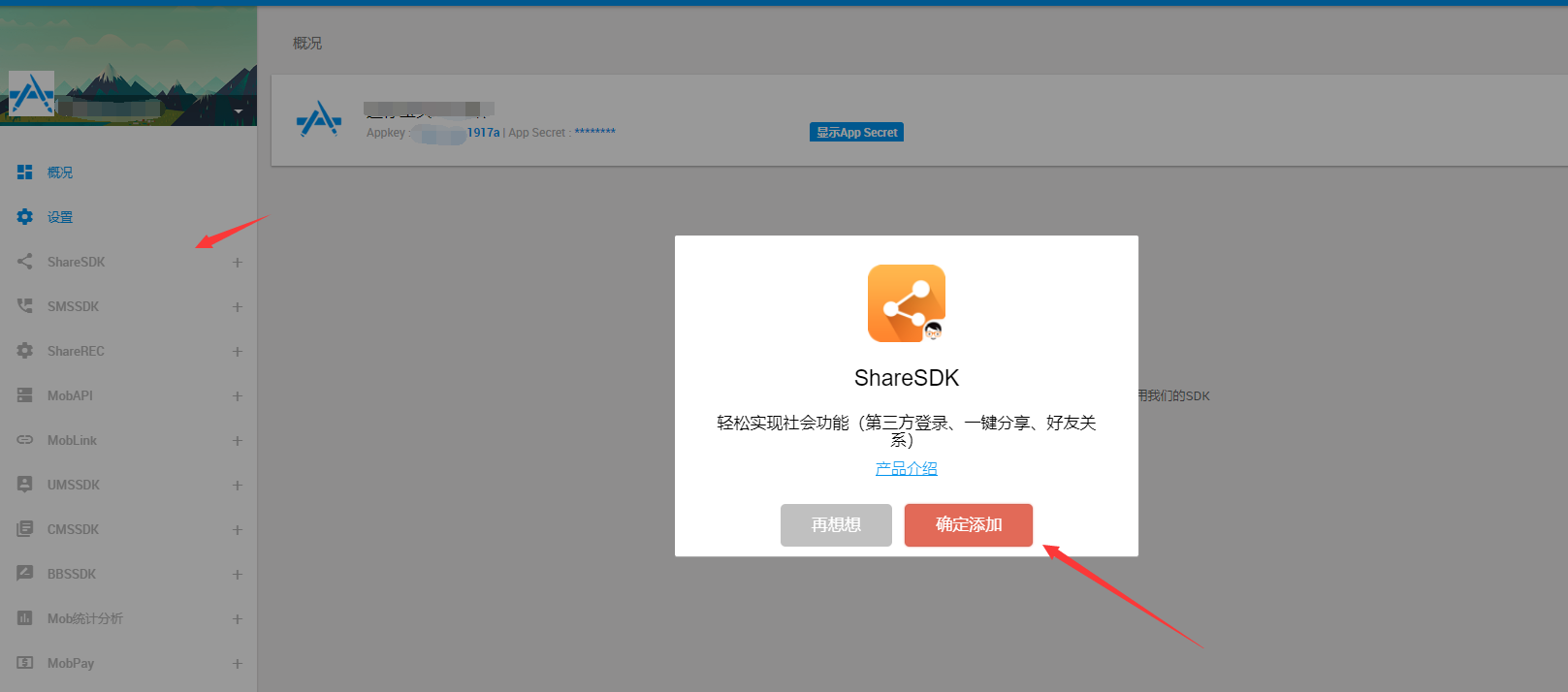Open the 产品介绍 link

907,469
